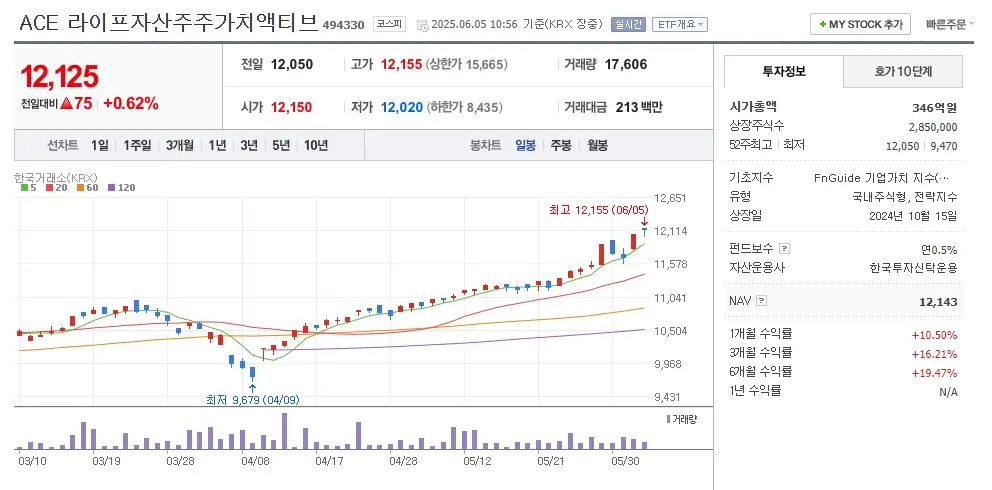The height and width of the screenshot is (490, 992).
Task: Click the red up-arrow price change icon
Action: tap(66, 103)
